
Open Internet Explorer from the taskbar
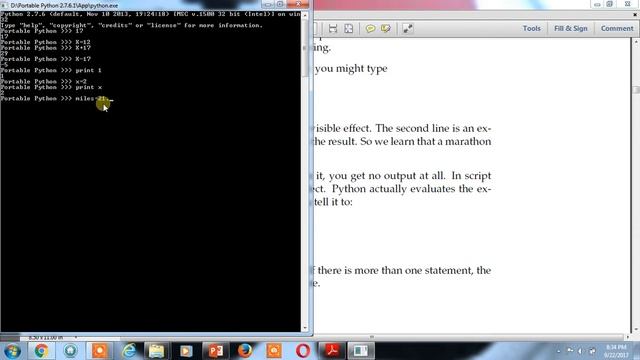[129, 351]
